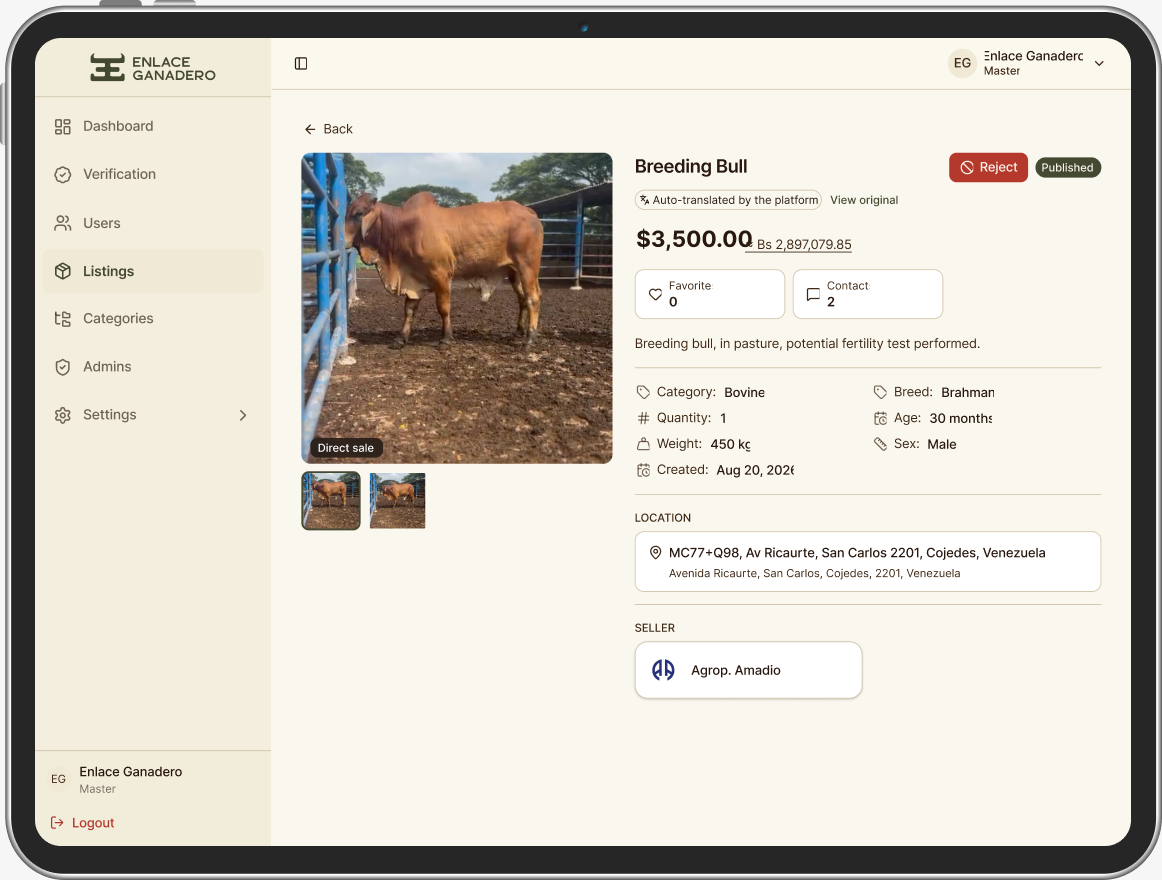The width and height of the screenshot is (1162, 880).
Task: Click the Users people icon
Action: pos(63,223)
